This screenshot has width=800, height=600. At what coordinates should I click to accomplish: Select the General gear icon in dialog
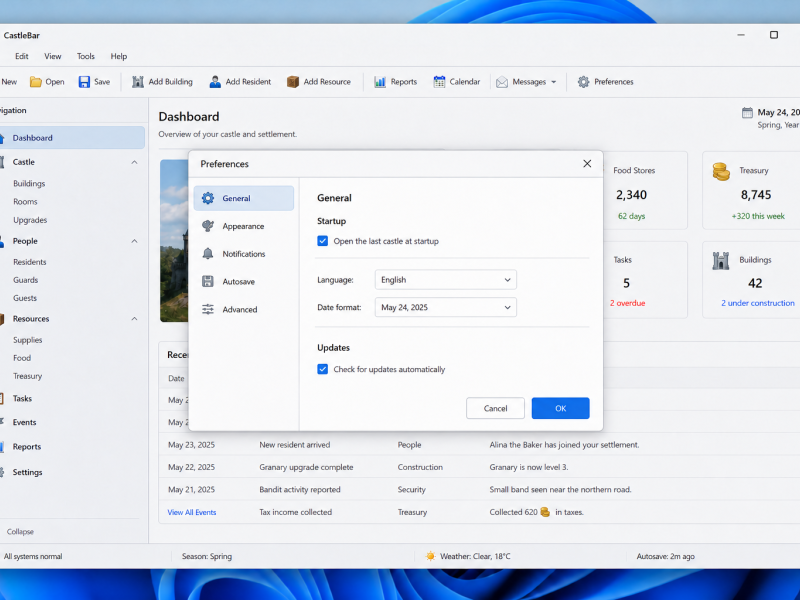click(x=208, y=198)
